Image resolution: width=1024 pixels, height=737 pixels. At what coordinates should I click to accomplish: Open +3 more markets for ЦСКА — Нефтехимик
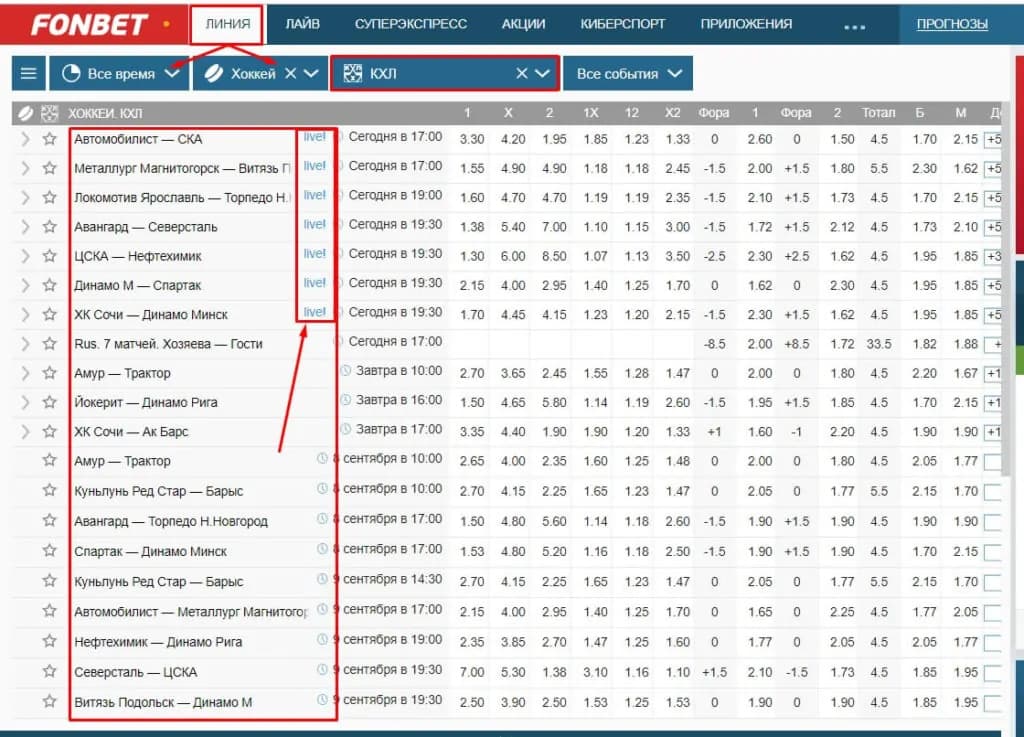993,257
